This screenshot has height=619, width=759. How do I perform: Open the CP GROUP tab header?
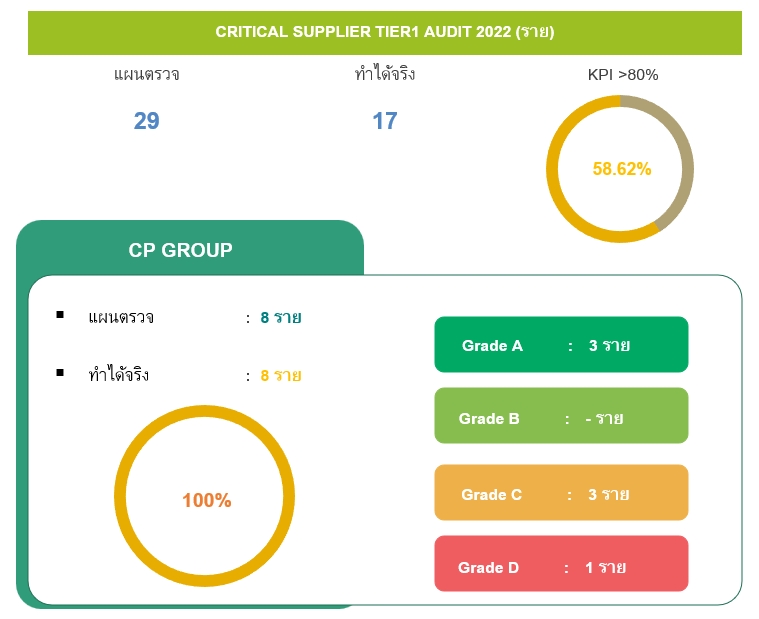pos(190,248)
